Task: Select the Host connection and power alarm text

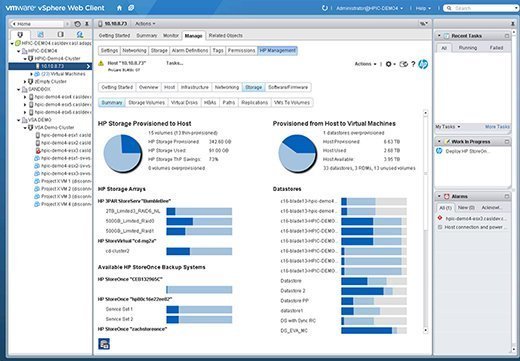Action: 476,227
